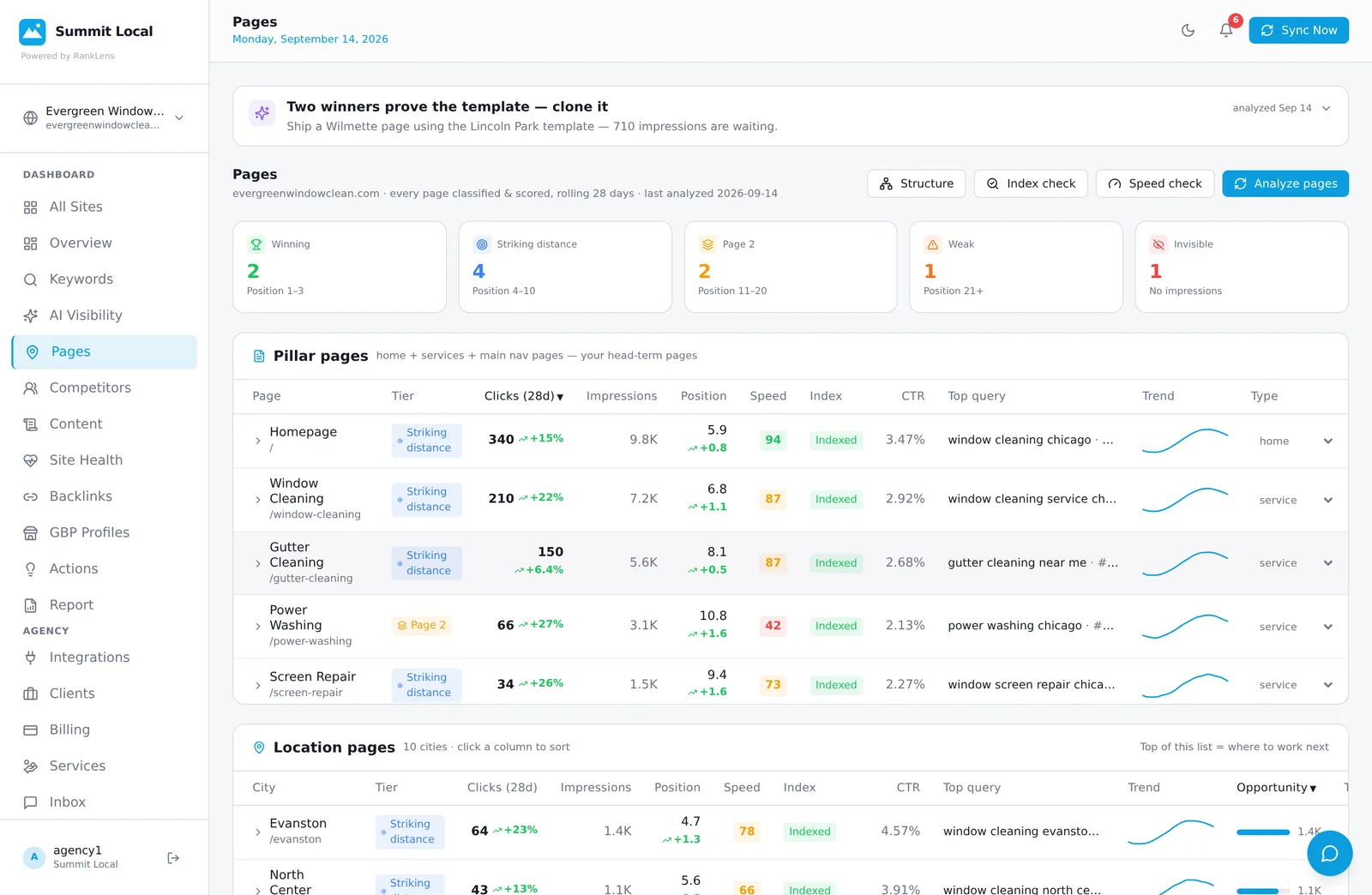Click Analyze pages button
Image resolution: width=1372 pixels, height=895 pixels.
tap(1285, 183)
